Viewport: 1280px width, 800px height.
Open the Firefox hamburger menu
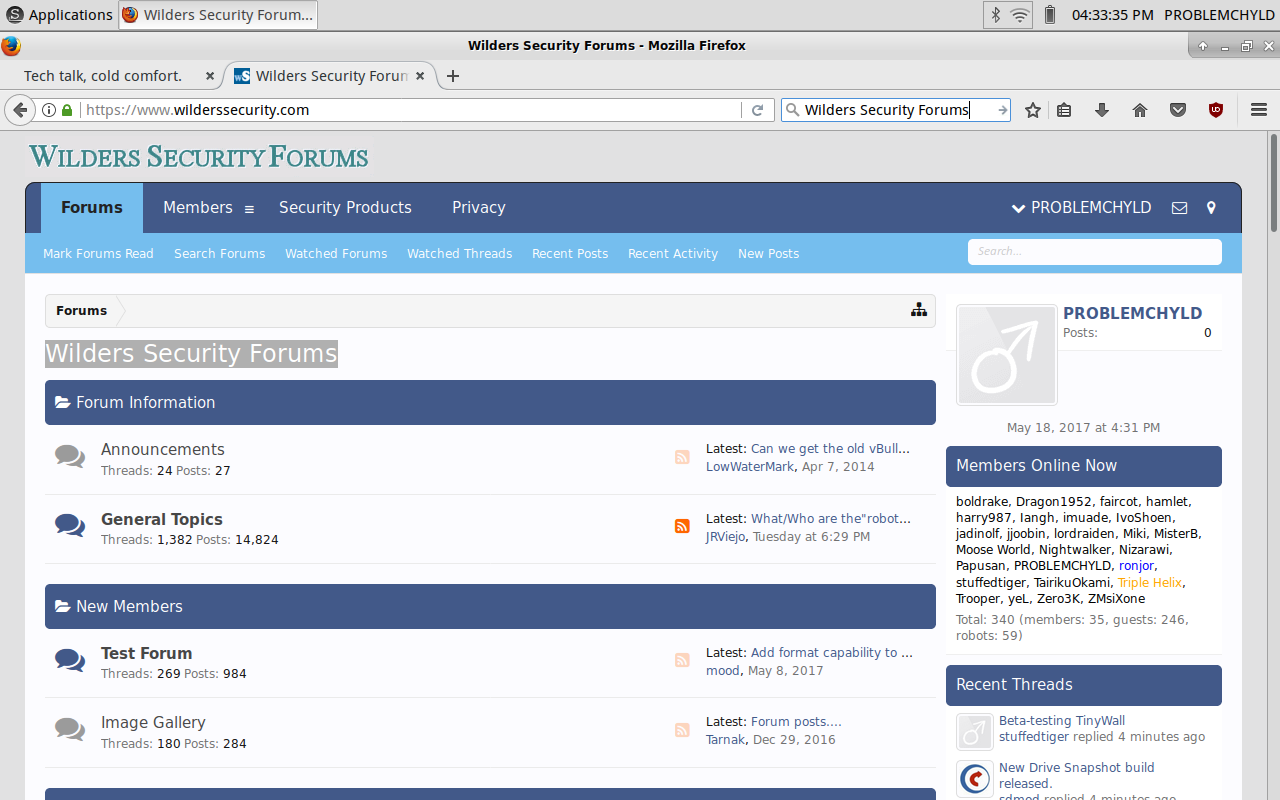coord(1259,110)
